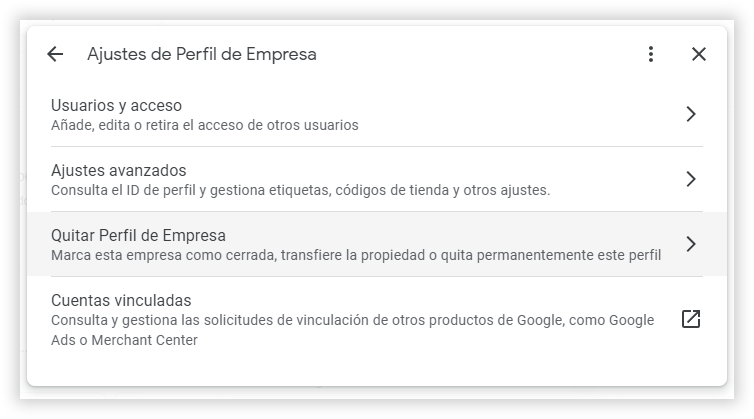This screenshot has width=754, height=419.
Task: Click the external link icon for Cuentas vinculadas
Action: coord(690,320)
